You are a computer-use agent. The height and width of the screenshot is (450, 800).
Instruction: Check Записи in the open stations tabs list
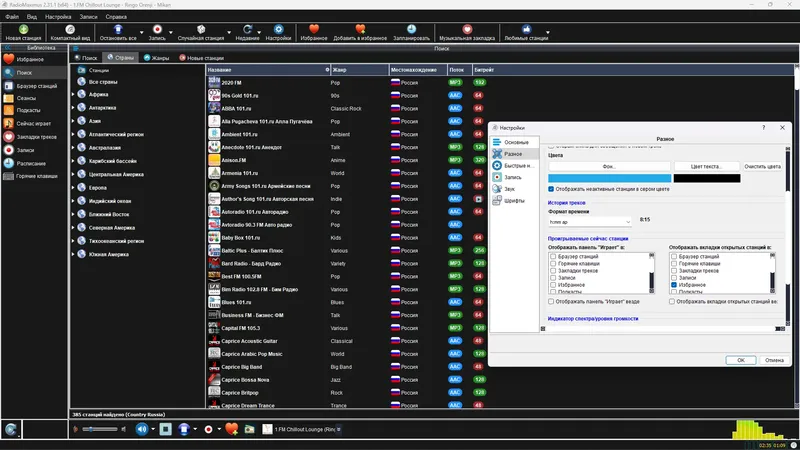pos(674,278)
